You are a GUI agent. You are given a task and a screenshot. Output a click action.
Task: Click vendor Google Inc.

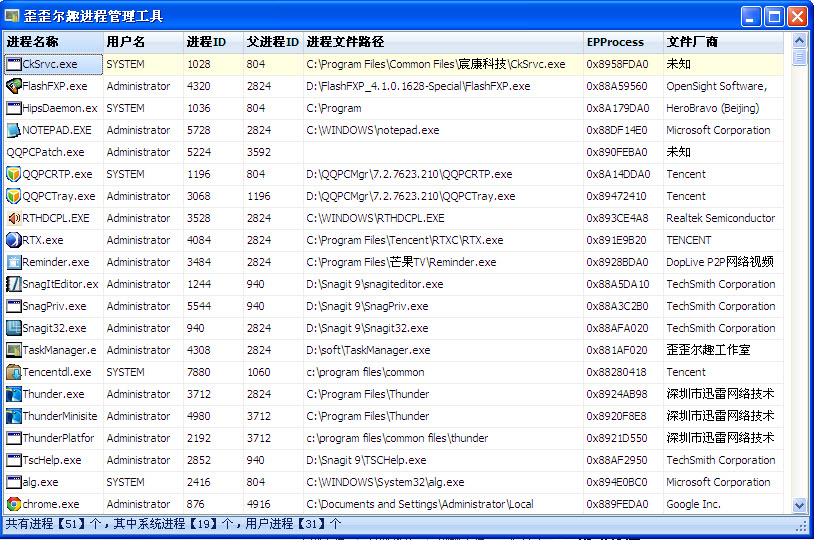tap(693, 504)
